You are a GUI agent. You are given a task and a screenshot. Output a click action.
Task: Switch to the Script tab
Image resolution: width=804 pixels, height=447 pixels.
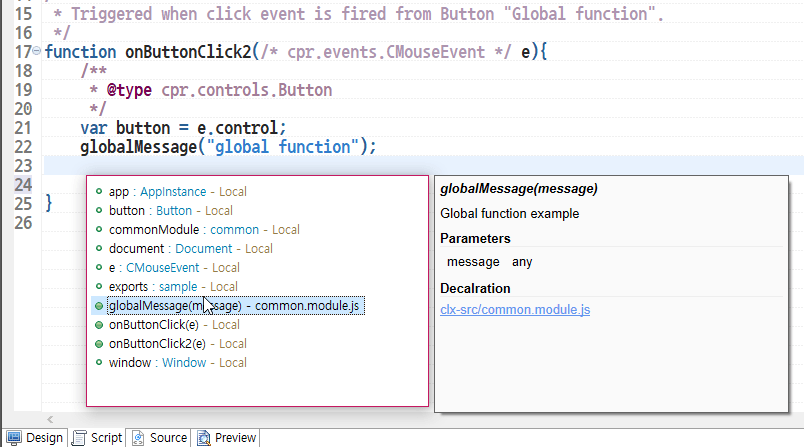pyautogui.click(x=97, y=438)
